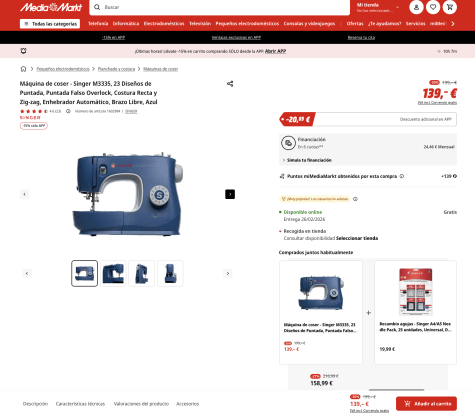Open the wishlist heart icon
The image size is (475, 414).
433,7
